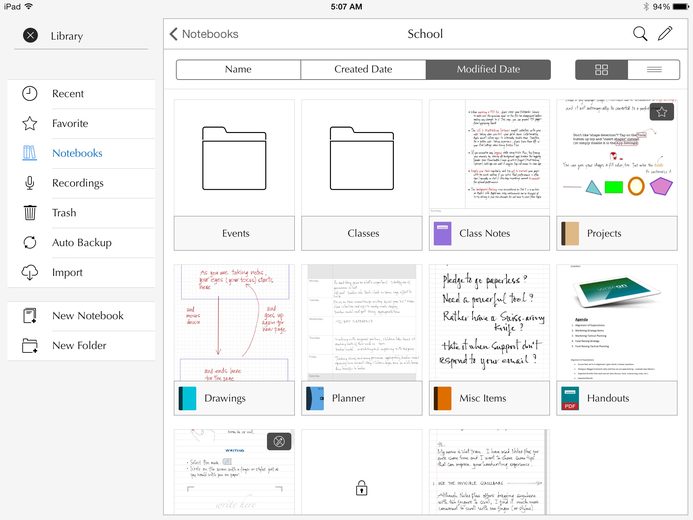The width and height of the screenshot is (693, 520).
Task: Sort by Modified Date
Action: (x=488, y=69)
